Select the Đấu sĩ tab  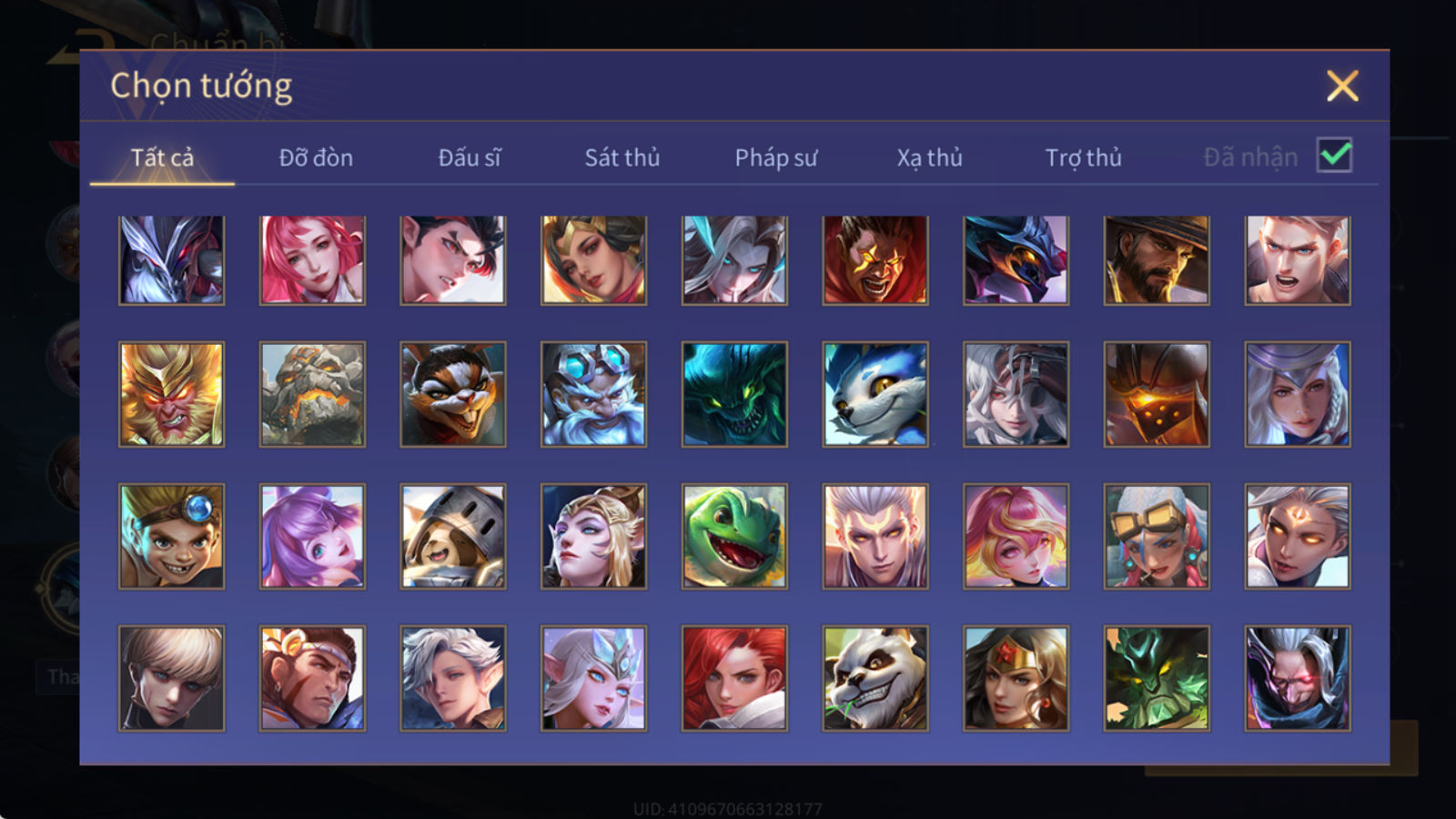(x=470, y=157)
